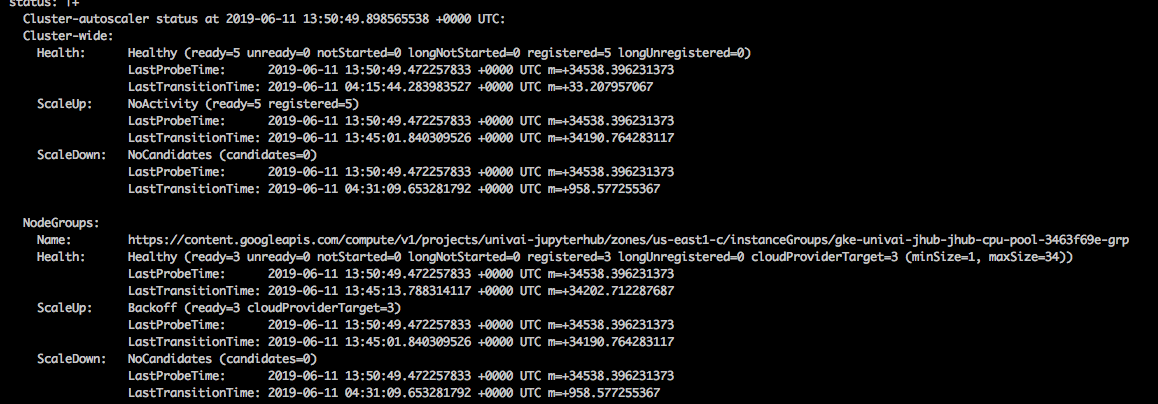1158x404 pixels.
Task: Click the cloudProviderTarget=3 text in the node group Health line
Action: point(825,257)
